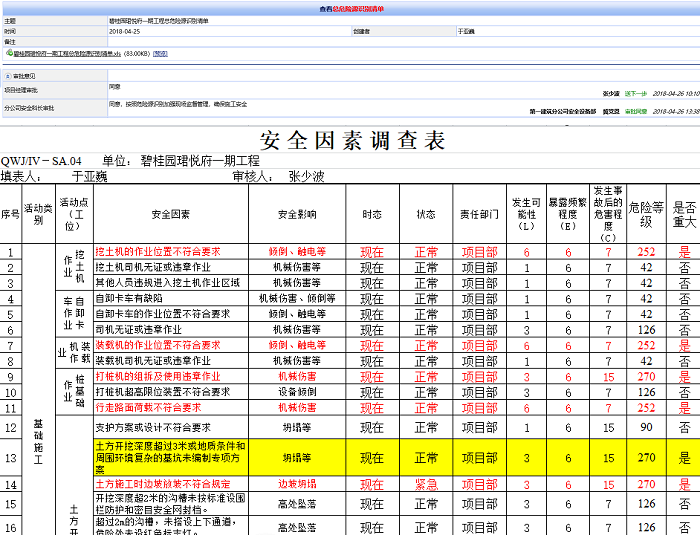
Task: Click the green 送下一步 status text
Action: (x=636, y=94)
